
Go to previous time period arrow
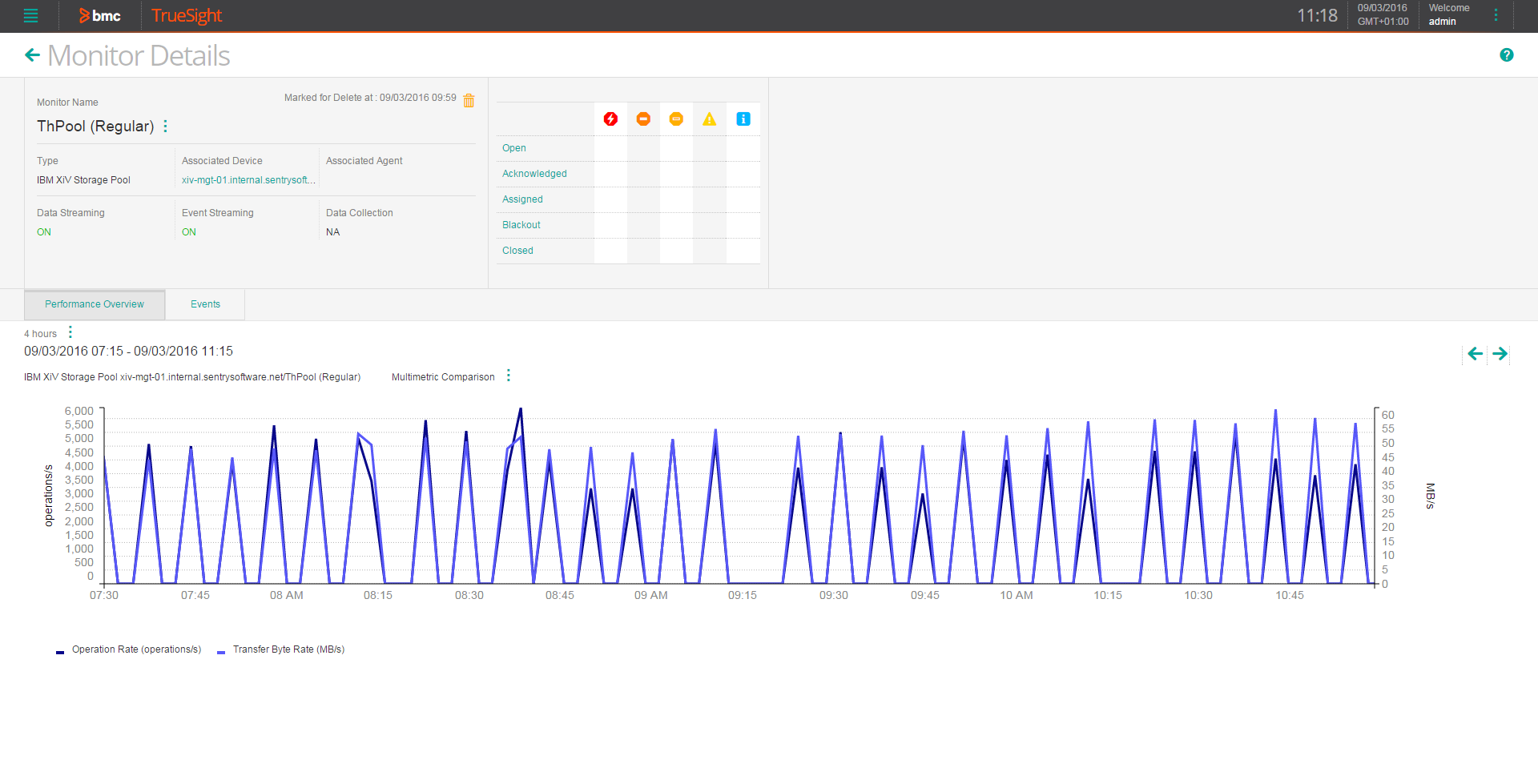pos(1475,353)
